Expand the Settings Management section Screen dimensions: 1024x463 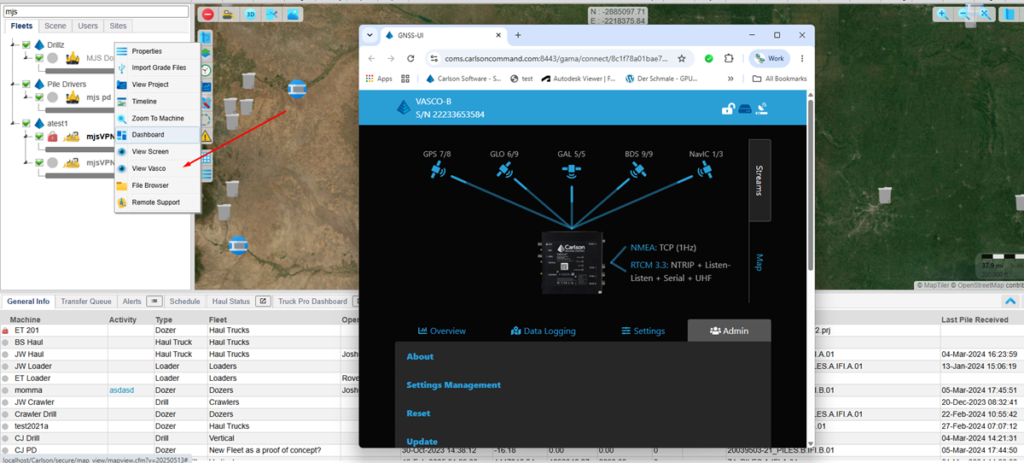pos(453,385)
